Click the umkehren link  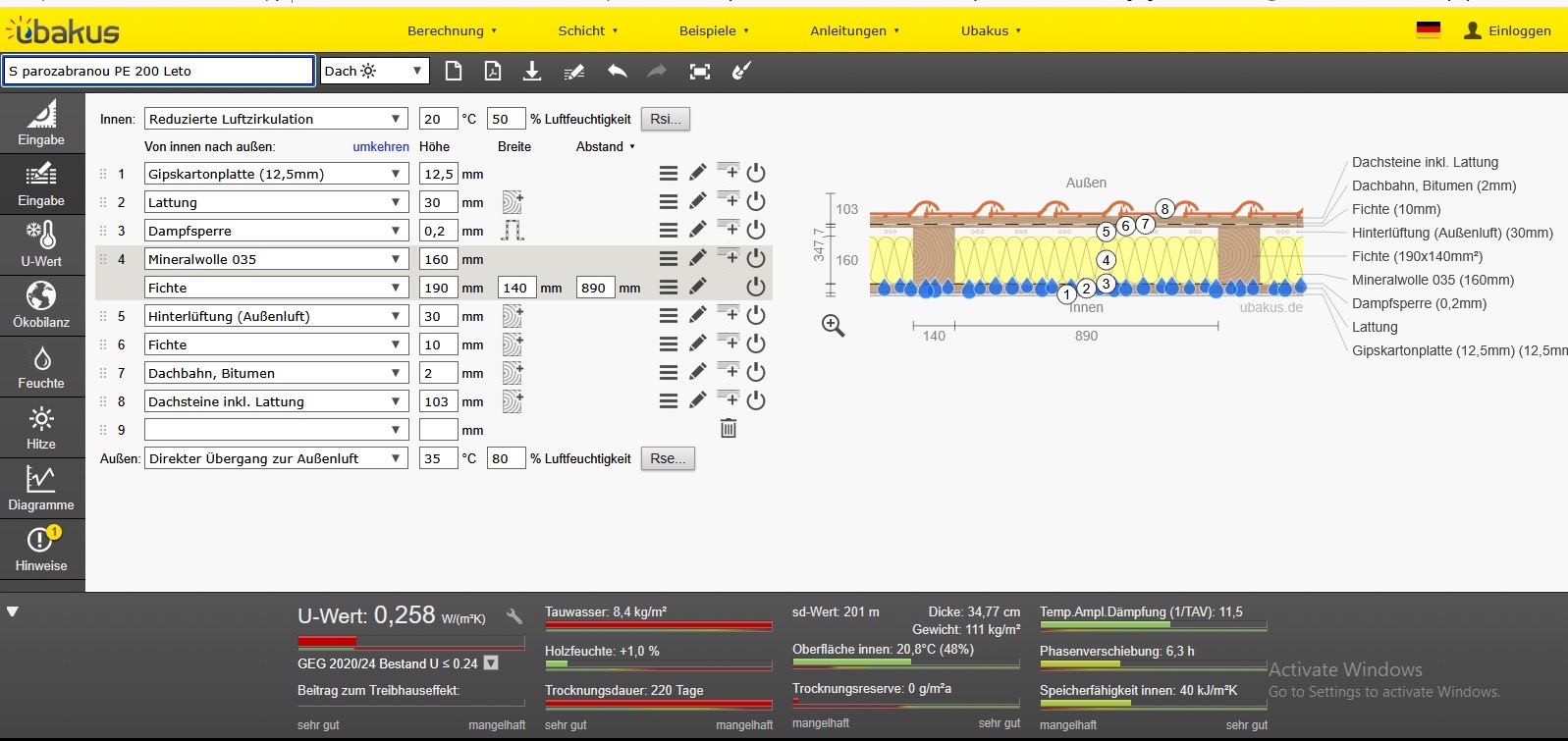pyautogui.click(x=381, y=146)
